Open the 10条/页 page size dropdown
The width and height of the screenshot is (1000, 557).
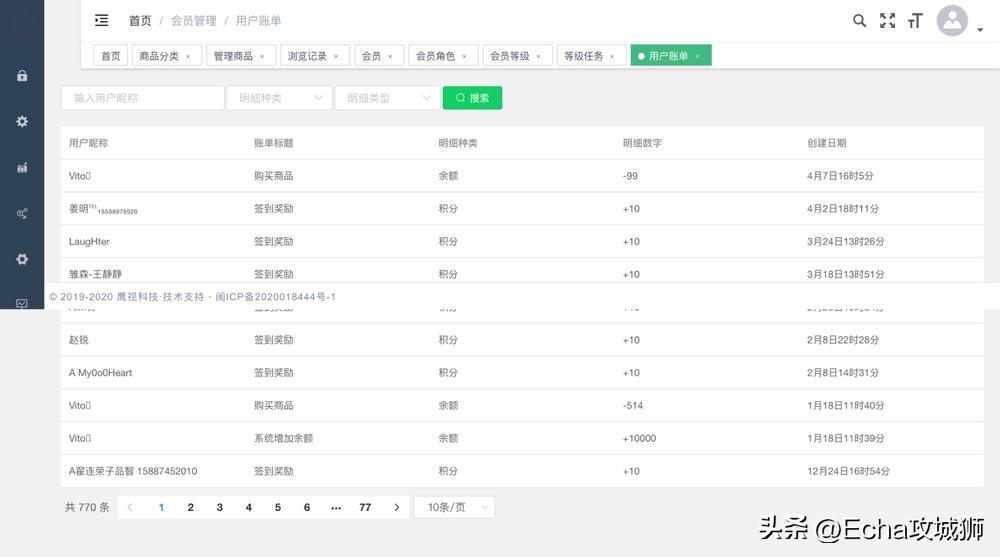coord(454,507)
